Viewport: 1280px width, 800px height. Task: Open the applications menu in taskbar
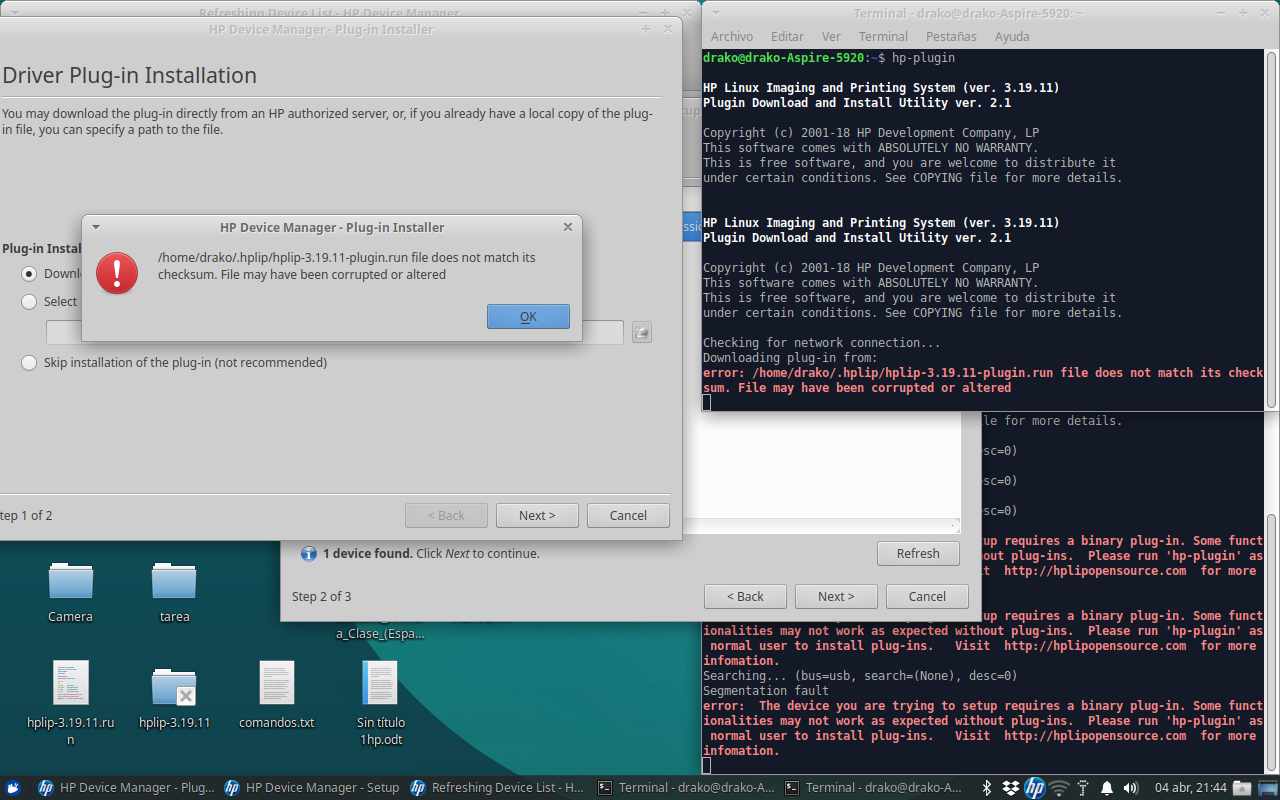(12, 788)
